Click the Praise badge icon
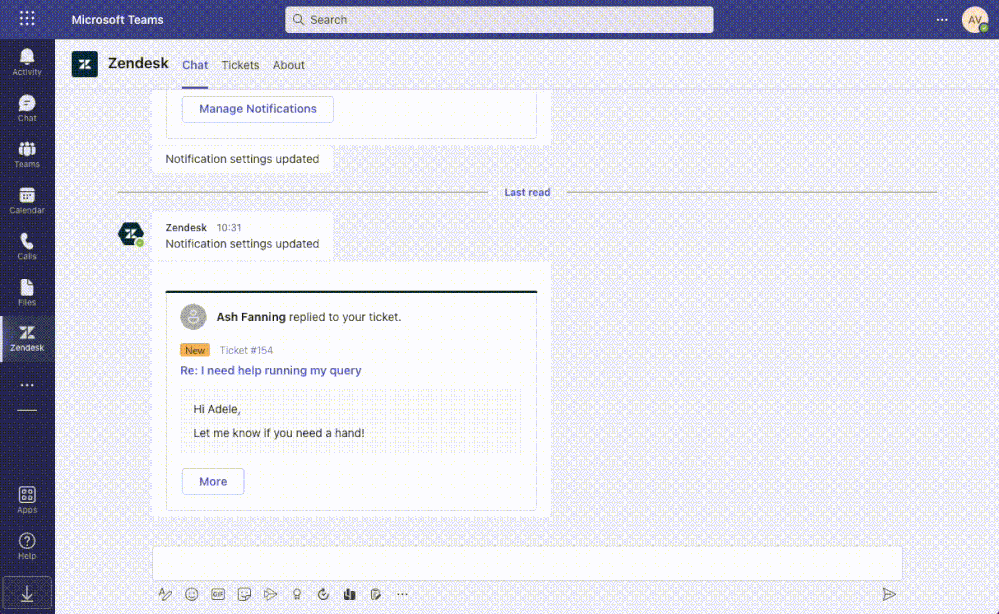This screenshot has height=614, width=999. (297, 594)
